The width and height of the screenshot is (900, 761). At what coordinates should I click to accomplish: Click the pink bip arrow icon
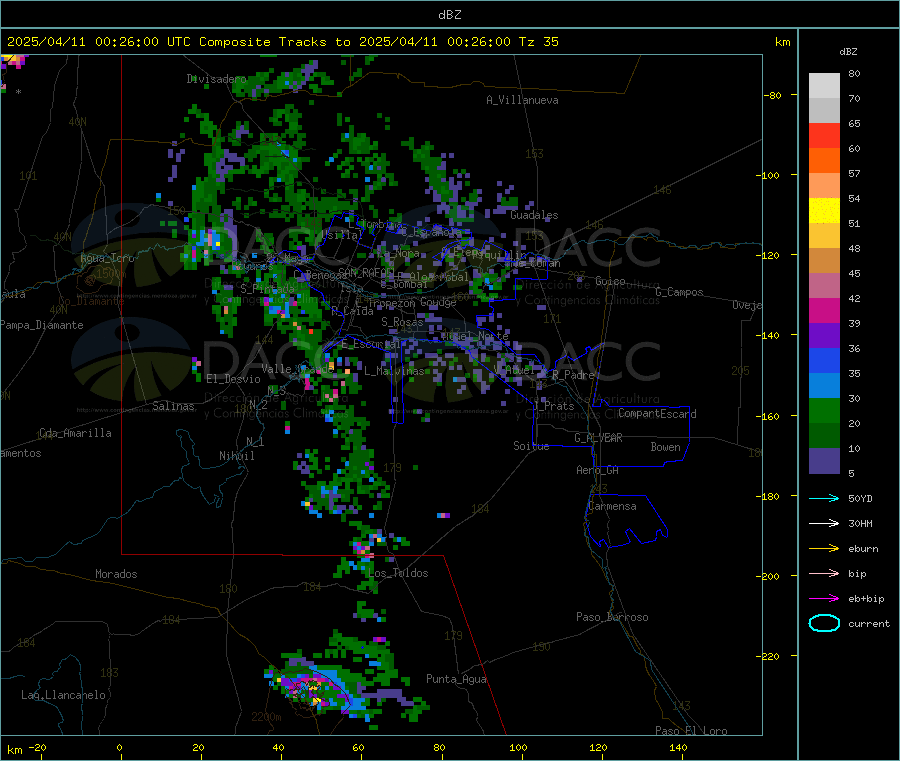click(x=824, y=573)
